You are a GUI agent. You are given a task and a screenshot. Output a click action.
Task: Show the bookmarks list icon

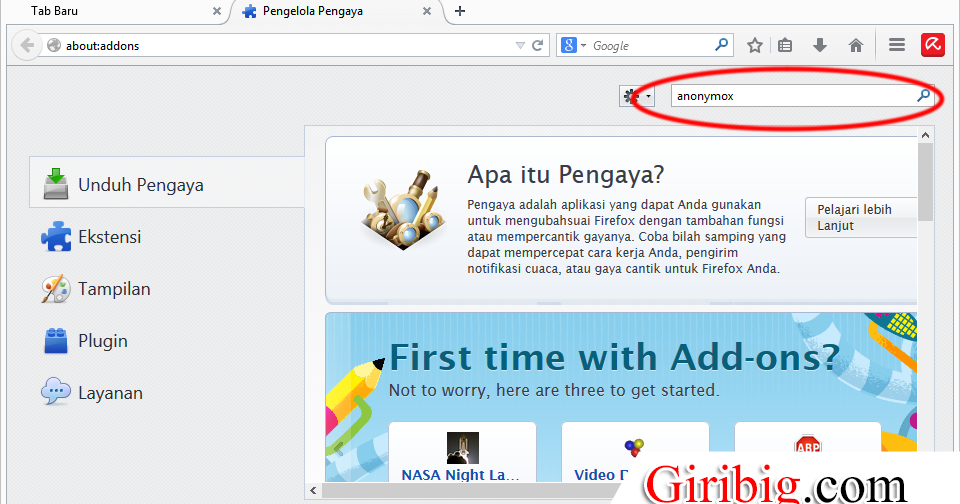click(785, 45)
